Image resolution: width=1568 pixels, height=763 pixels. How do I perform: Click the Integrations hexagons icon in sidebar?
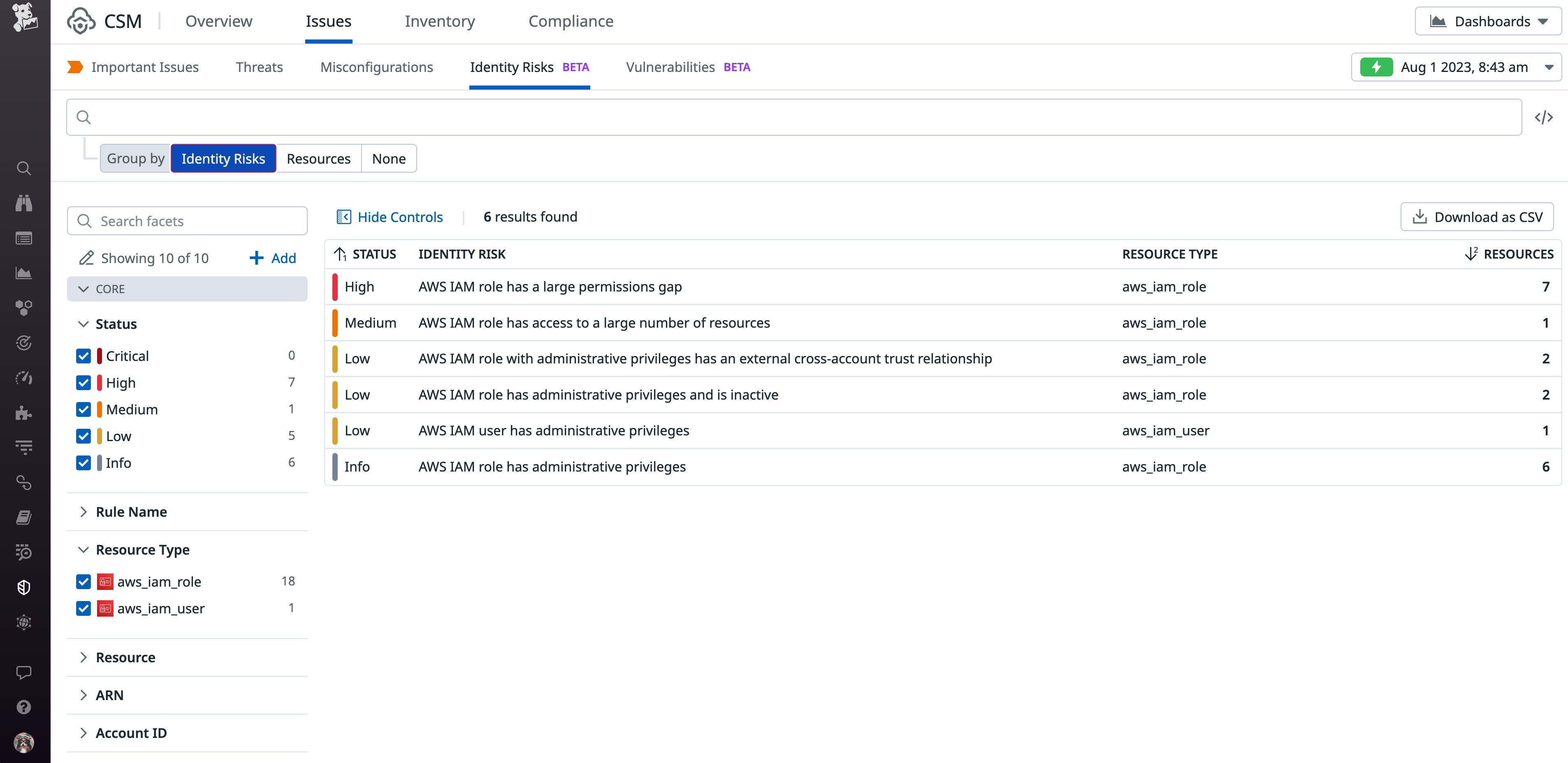tap(24, 308)
